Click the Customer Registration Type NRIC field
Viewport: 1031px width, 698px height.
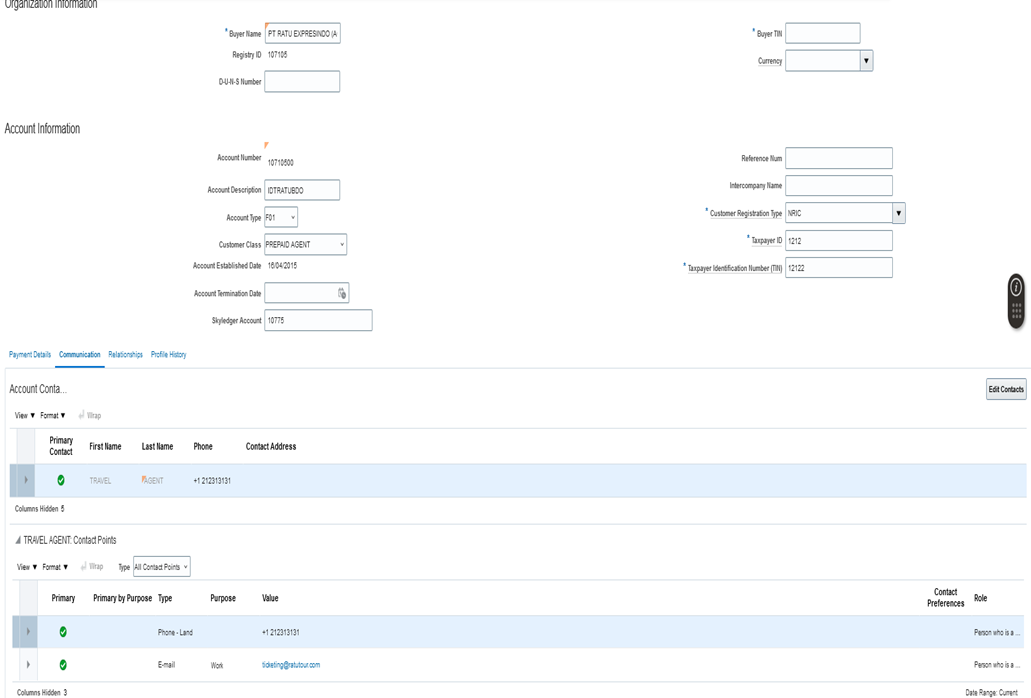tap(839, 213)
